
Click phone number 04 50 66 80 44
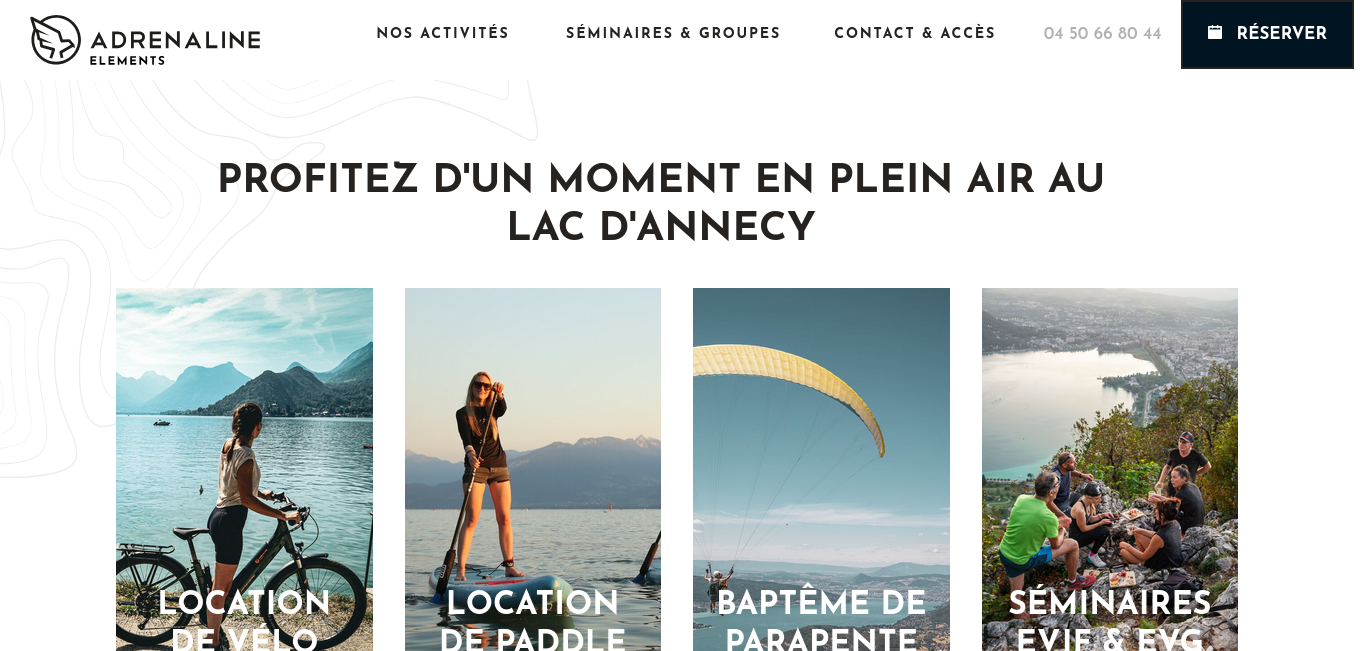[1102, 34]
